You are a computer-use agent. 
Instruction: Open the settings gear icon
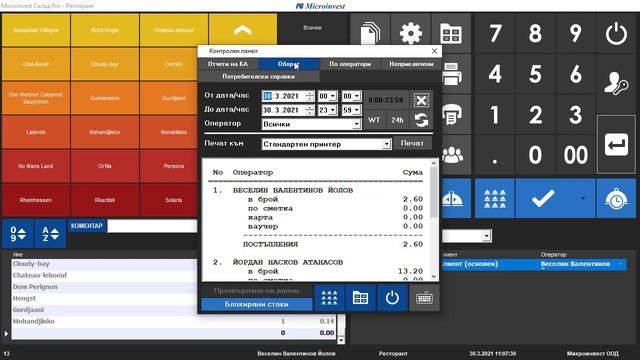click(x=410, y=33)
